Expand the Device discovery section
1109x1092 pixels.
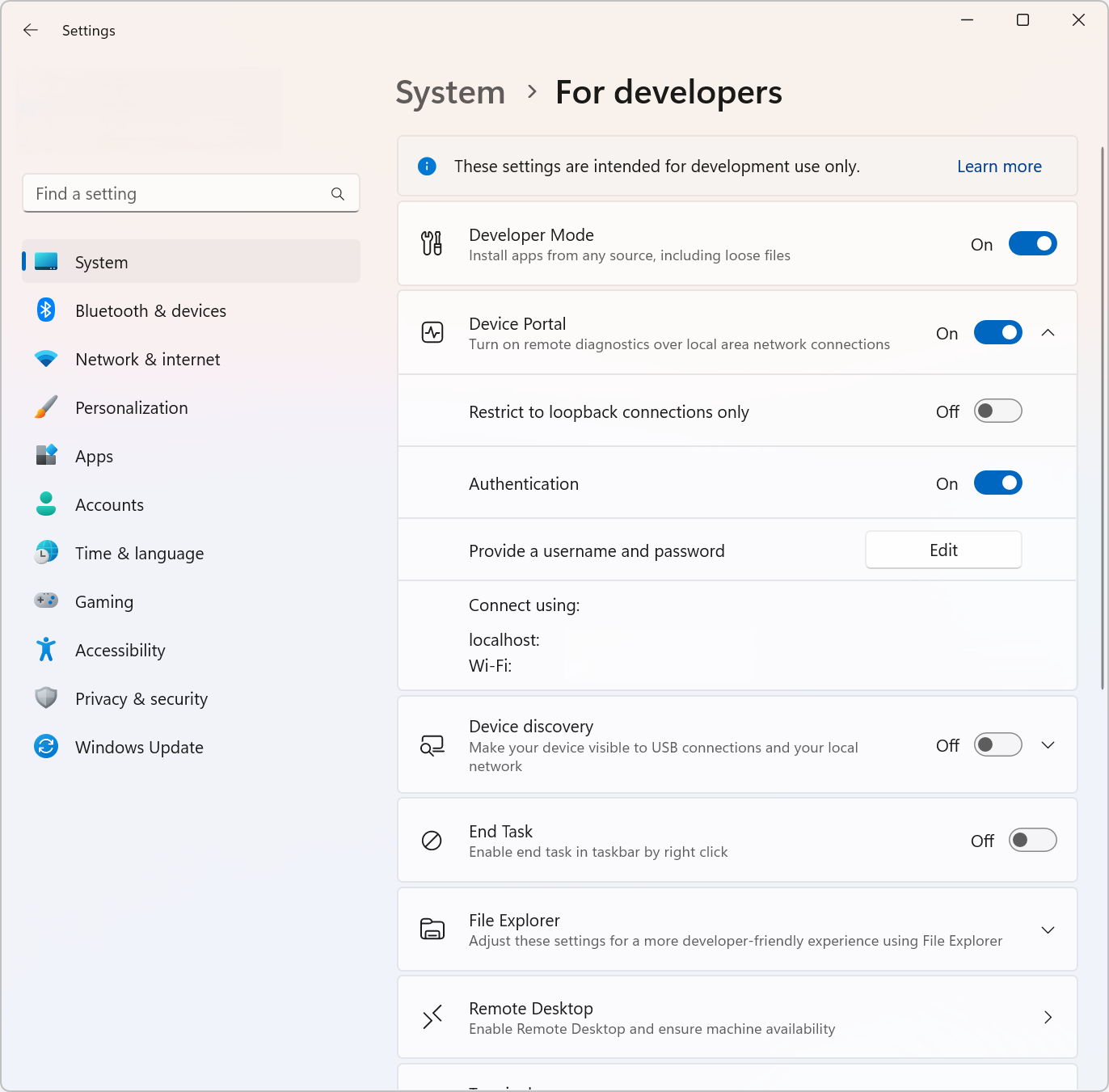[1048, 744]
